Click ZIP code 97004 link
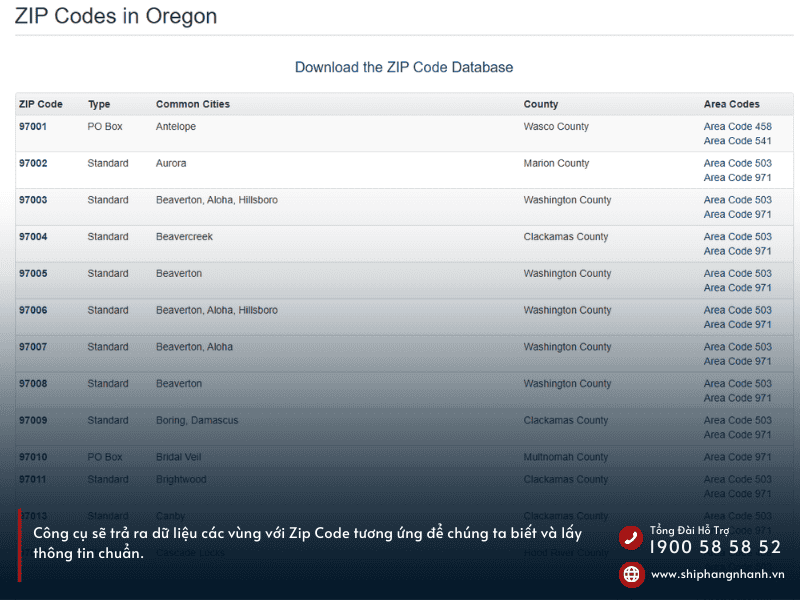Screen dimensions: 800x600 pyautogui.click(x=33, y=237)
